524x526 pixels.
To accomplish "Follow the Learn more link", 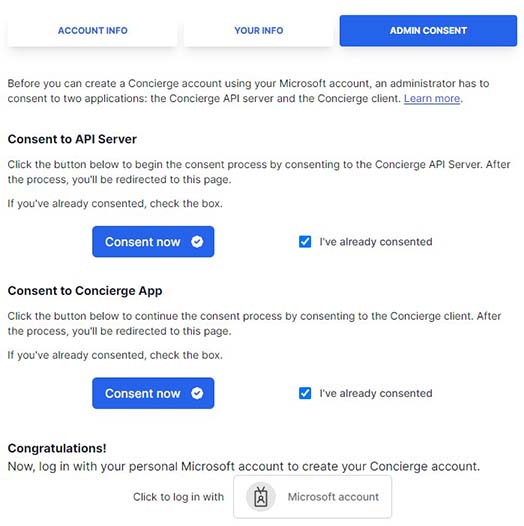I will [432, 99].
